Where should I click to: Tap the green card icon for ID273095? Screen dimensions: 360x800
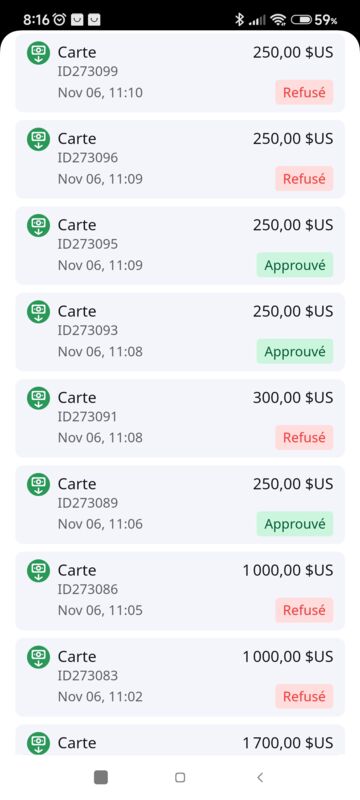click(x=38, y=225)
